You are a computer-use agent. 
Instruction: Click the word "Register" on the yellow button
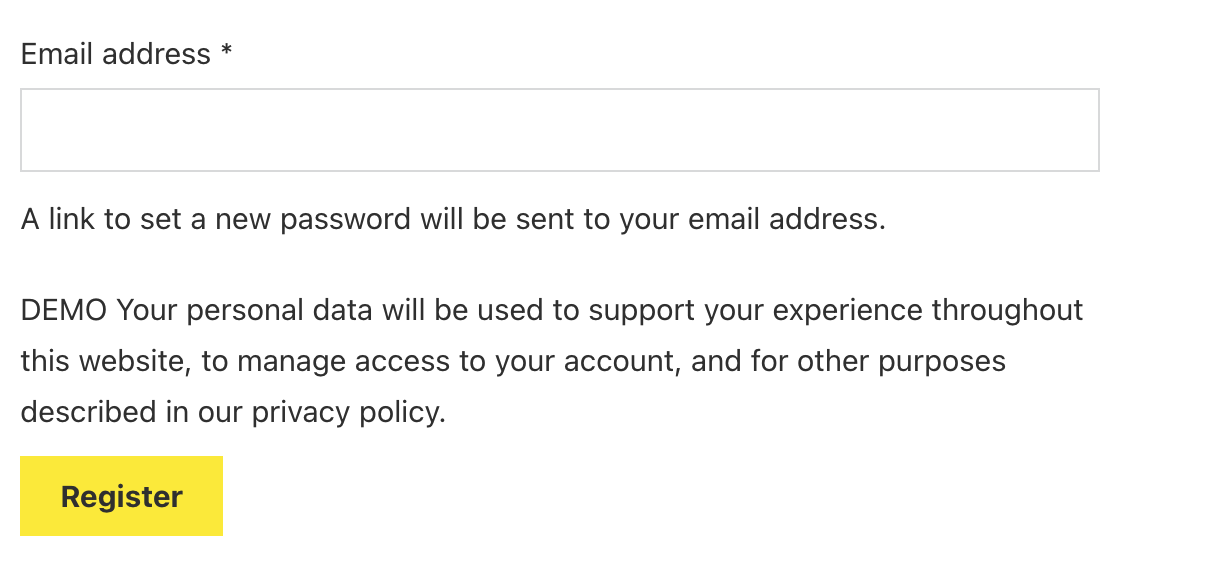pos(122,497)
